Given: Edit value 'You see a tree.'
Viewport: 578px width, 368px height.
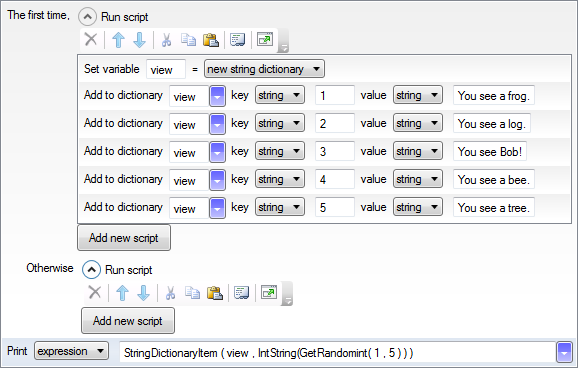Looking at the screenshot, I should (x=494, y=208).
